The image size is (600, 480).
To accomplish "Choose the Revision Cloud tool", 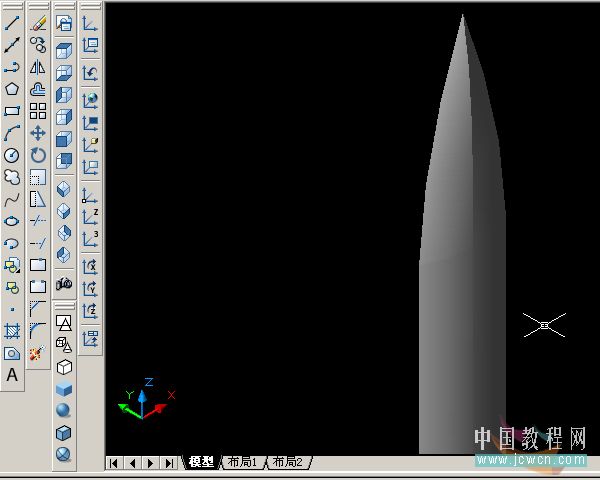I will tap(12, 177).
